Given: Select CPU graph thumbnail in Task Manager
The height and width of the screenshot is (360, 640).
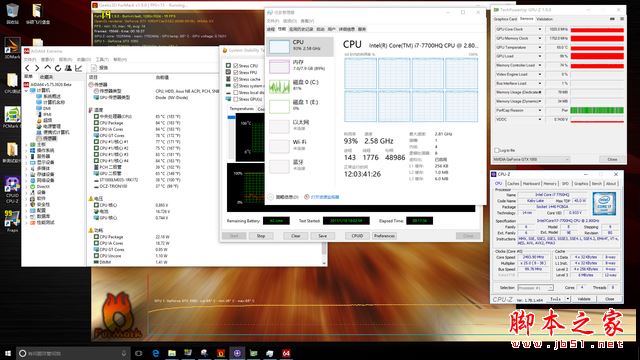Looking at the screenshot, I should click(x=279, y=47).
